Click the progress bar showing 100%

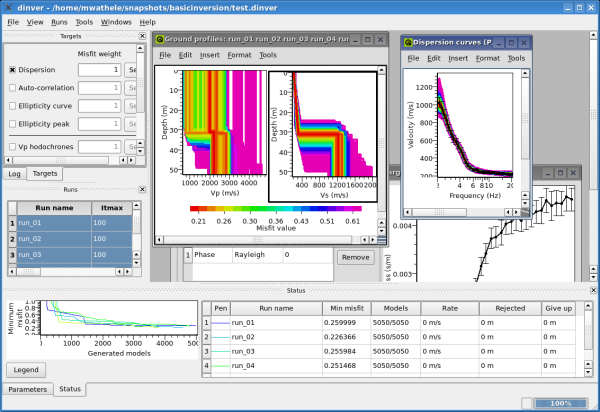561,403
